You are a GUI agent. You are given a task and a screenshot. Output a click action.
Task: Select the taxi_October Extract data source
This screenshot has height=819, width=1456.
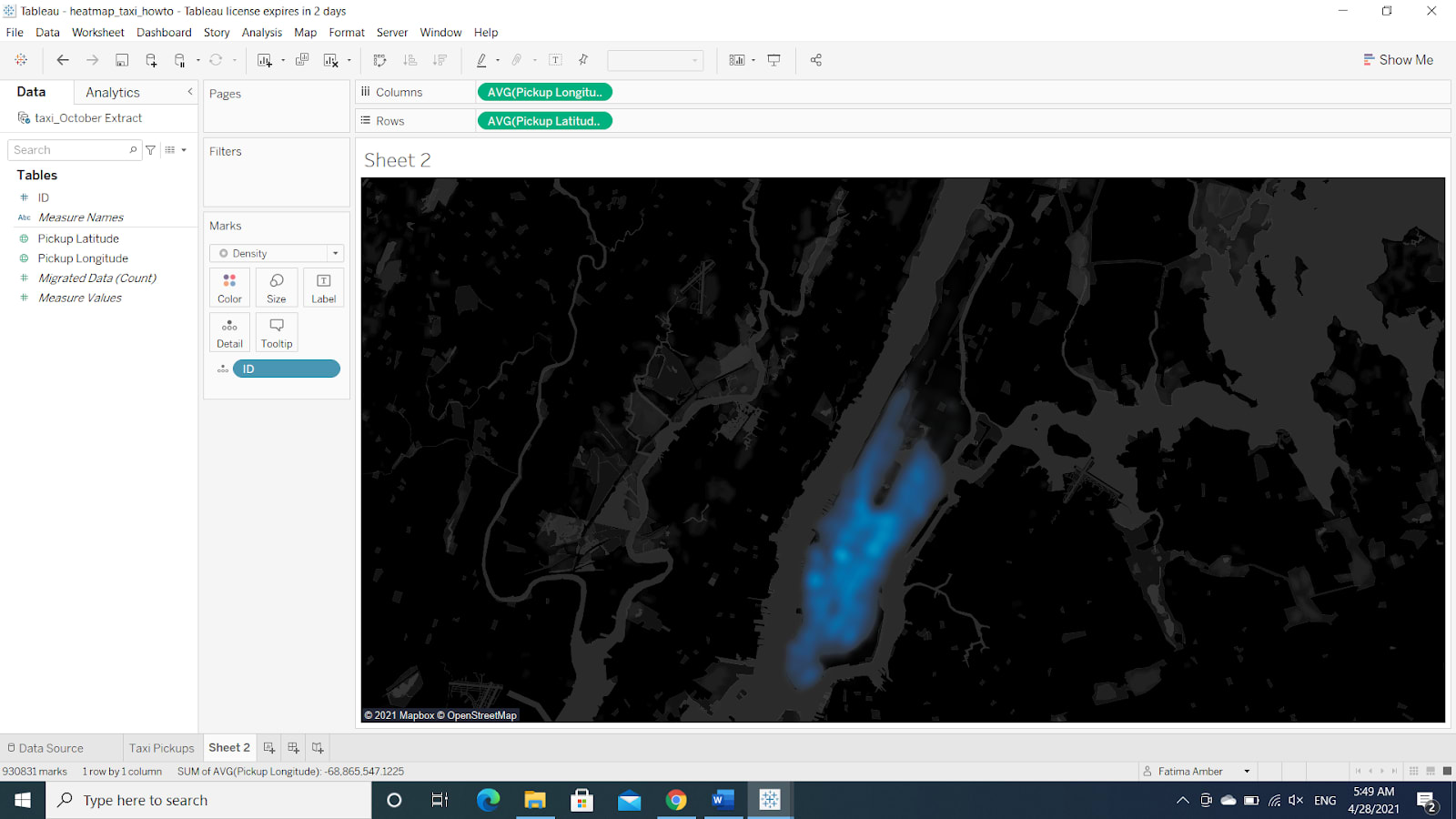coord(88,118)
